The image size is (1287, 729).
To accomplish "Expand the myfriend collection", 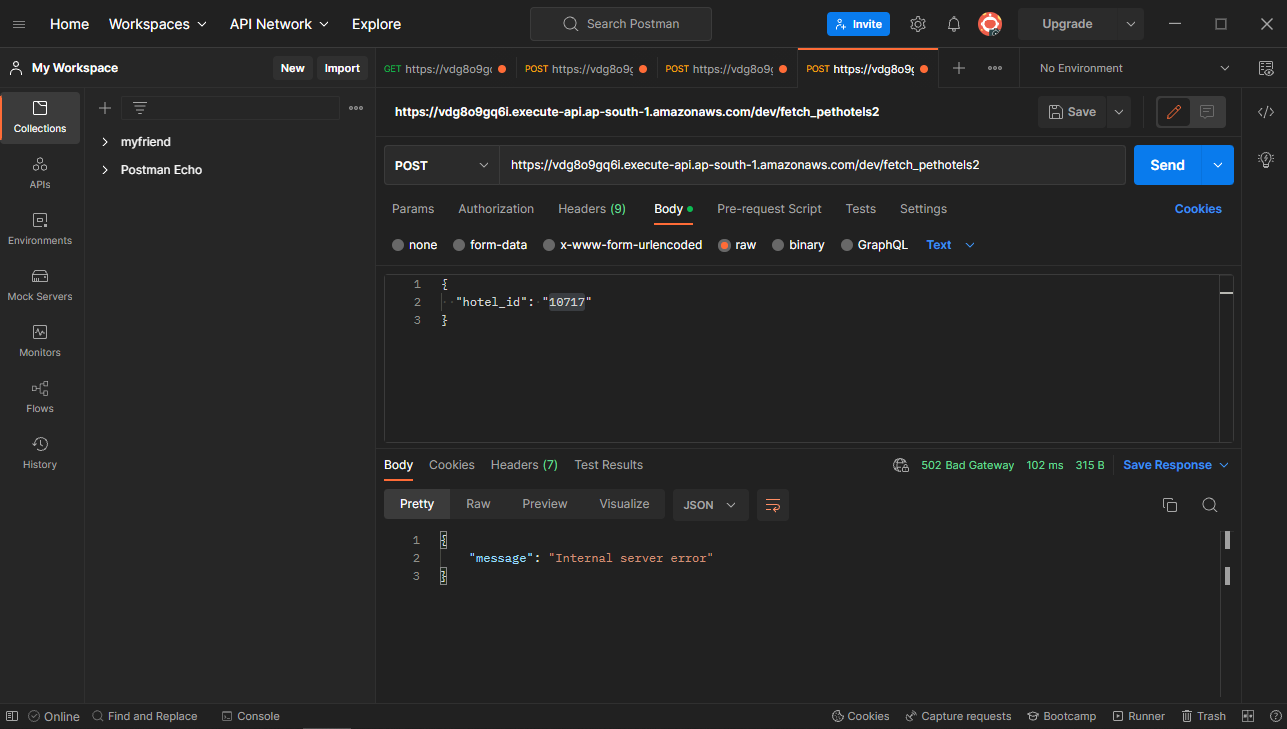I will pyautogui.click(x=105, y=142).
